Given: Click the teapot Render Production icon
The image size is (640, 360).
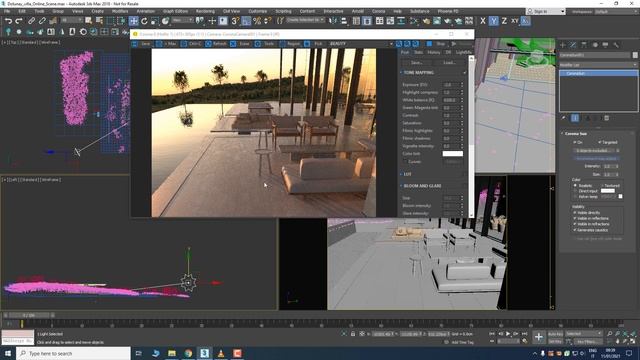Looking at the screenshot, I should [x=448, y=21].
